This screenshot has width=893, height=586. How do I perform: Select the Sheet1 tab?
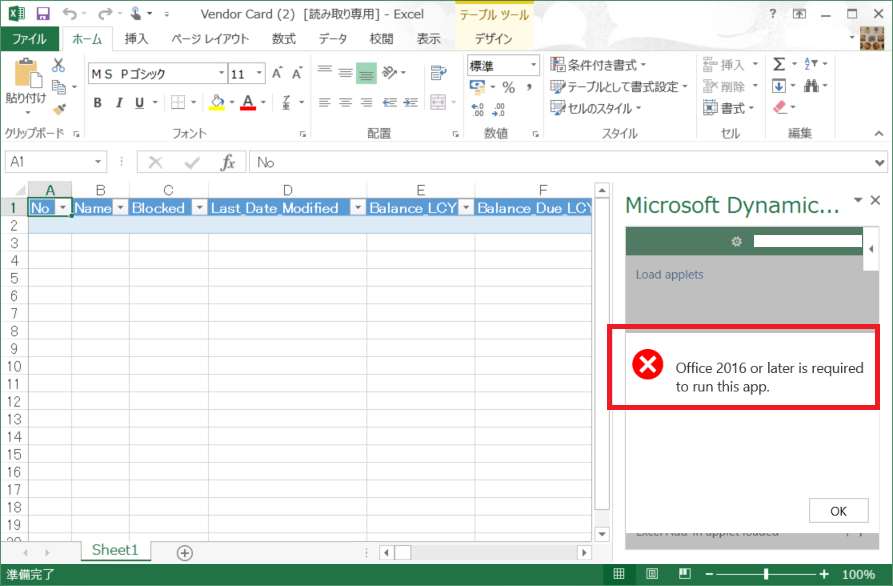[x=115, y=550]
